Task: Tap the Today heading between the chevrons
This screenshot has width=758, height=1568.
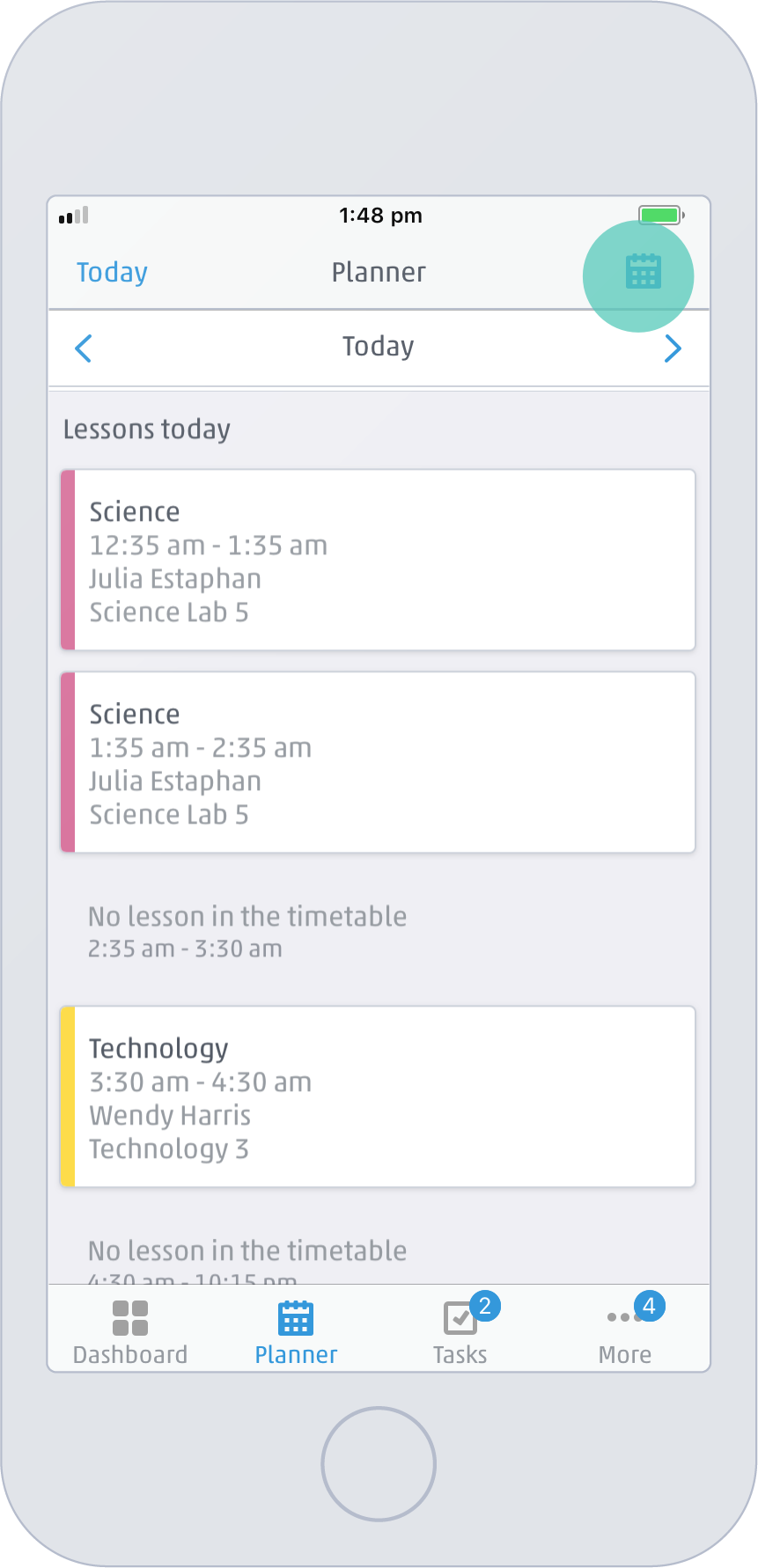Action: pyautogui.click(x=378, y=347)
